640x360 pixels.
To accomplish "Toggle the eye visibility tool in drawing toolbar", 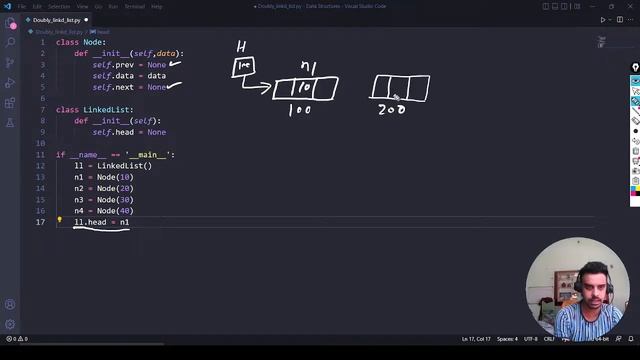I will pyautogui.click(x=635, y=81).
